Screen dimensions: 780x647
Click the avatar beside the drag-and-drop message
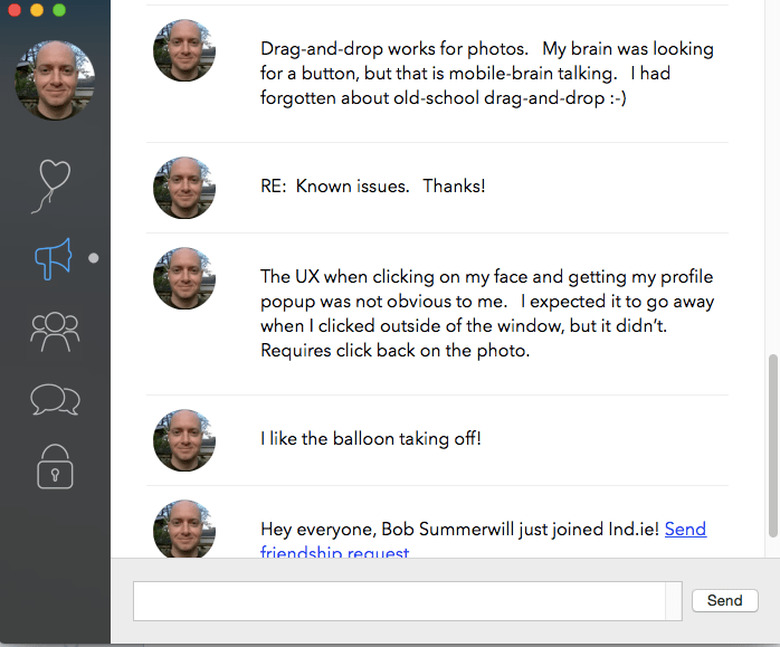pyautogui.click(x=184, y=51)
